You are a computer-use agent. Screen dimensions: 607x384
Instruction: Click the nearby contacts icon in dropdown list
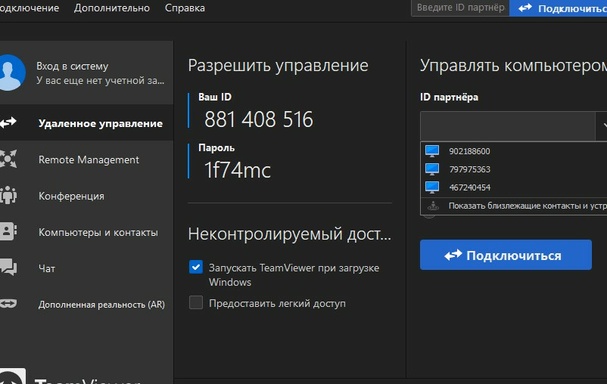[x=433, y=206]
